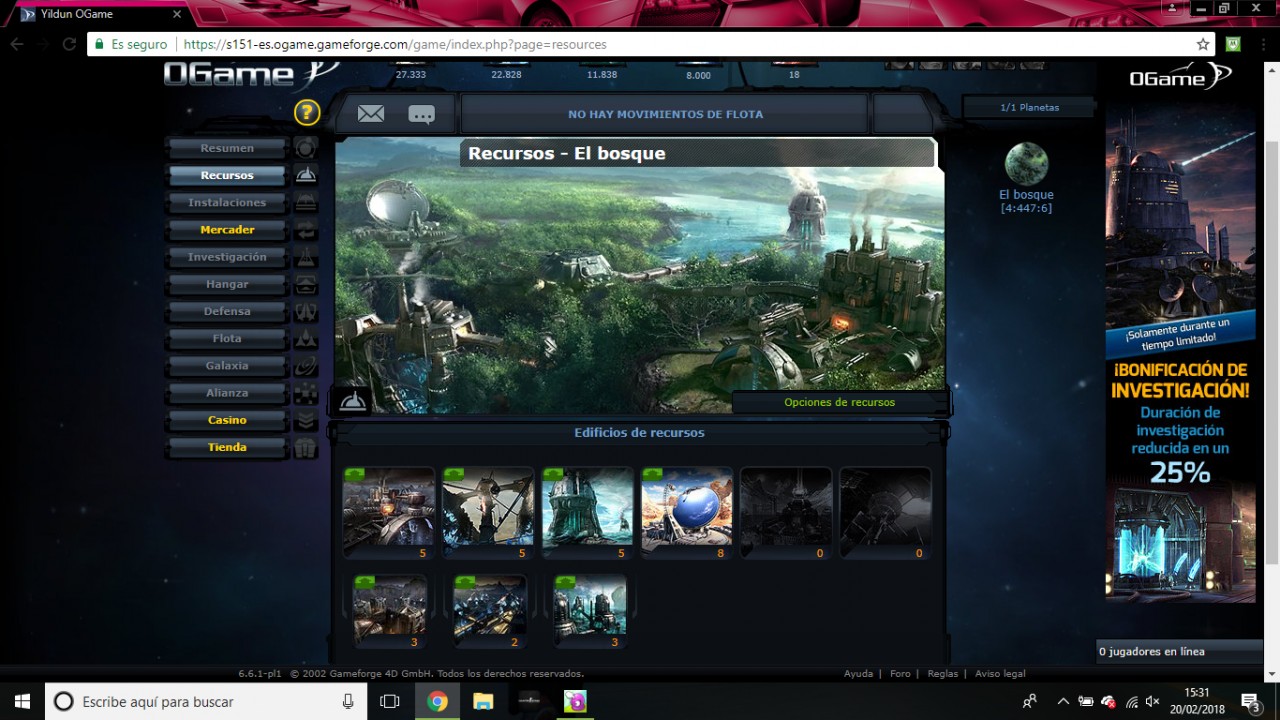Image resolution: width=1280 pixels, height=720 pixels.
Task: Open the Windows Start menu
Action: (22, 701)
